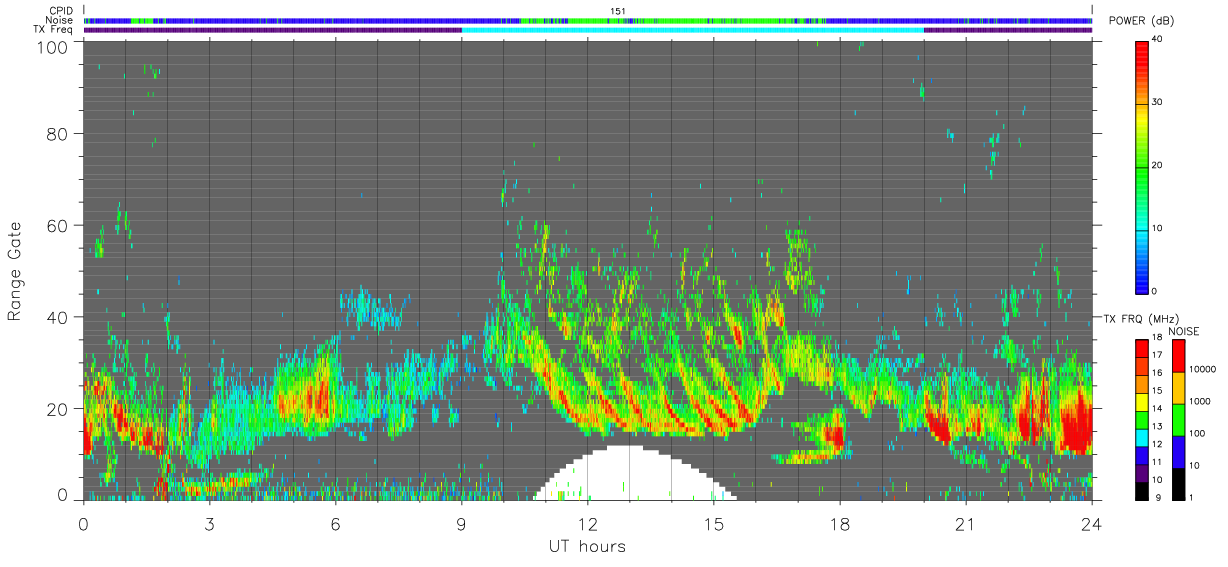Click the yellow segment of the TX FRQ color bar

click(x=1141, y=401)
